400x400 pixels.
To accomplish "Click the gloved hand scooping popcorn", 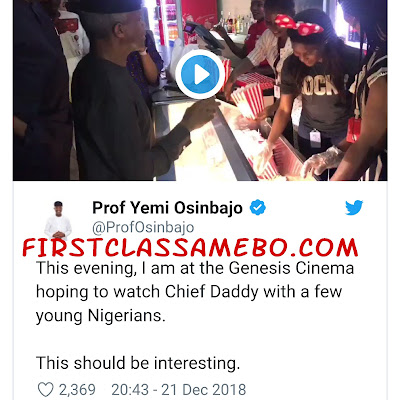I will coord(322,163).
